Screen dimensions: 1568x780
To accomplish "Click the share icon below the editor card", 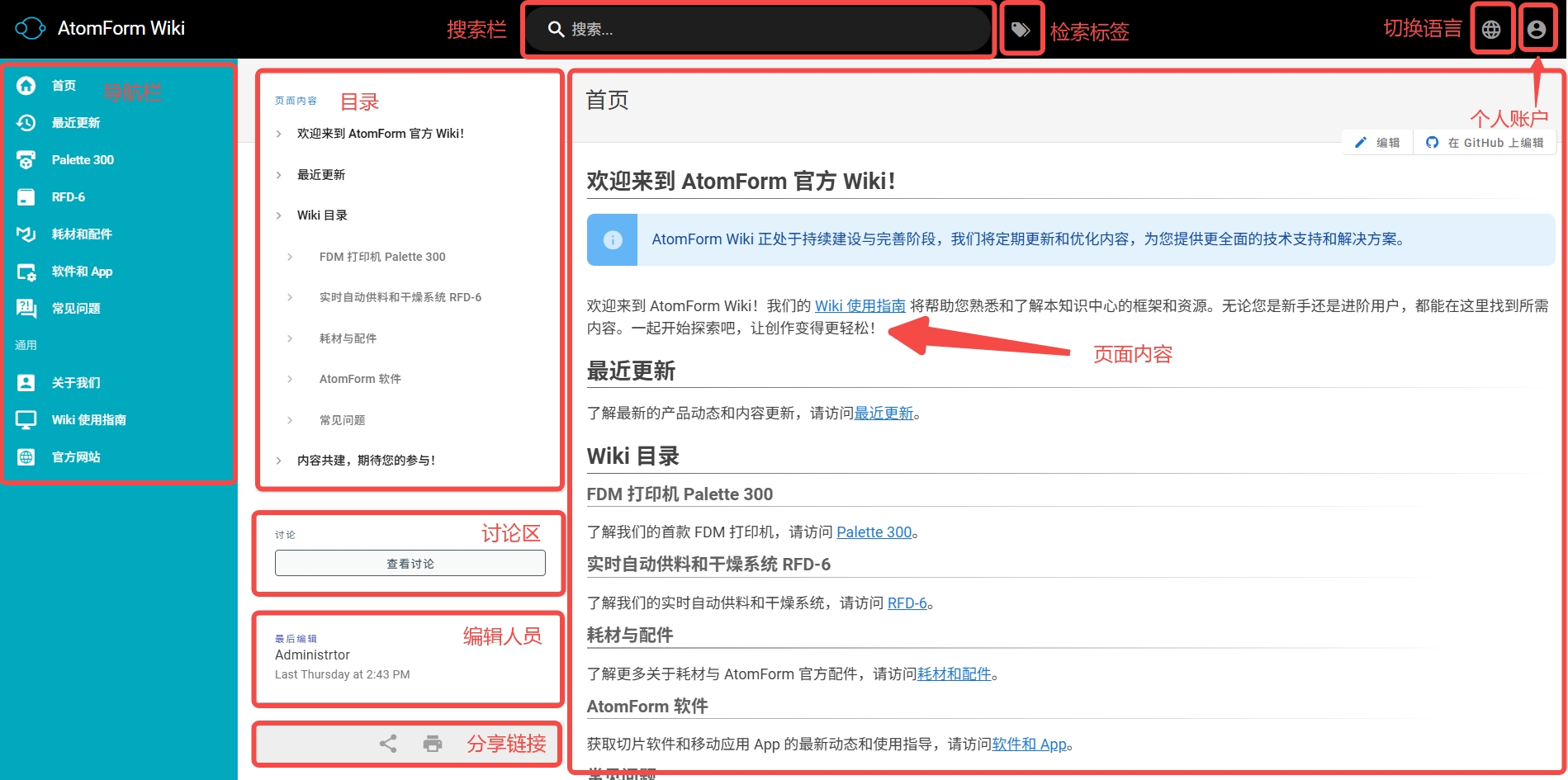I will click(x=388, y=744).
